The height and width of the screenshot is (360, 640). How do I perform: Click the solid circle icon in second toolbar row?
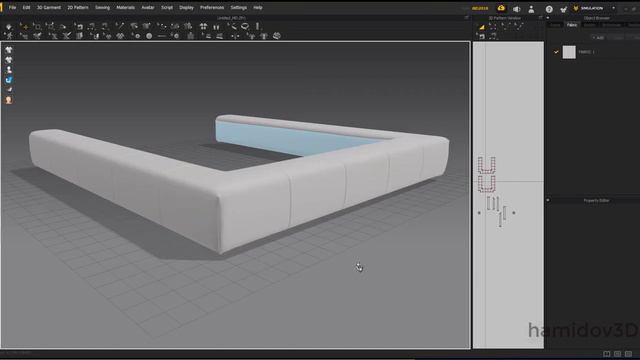pos(149,36)
